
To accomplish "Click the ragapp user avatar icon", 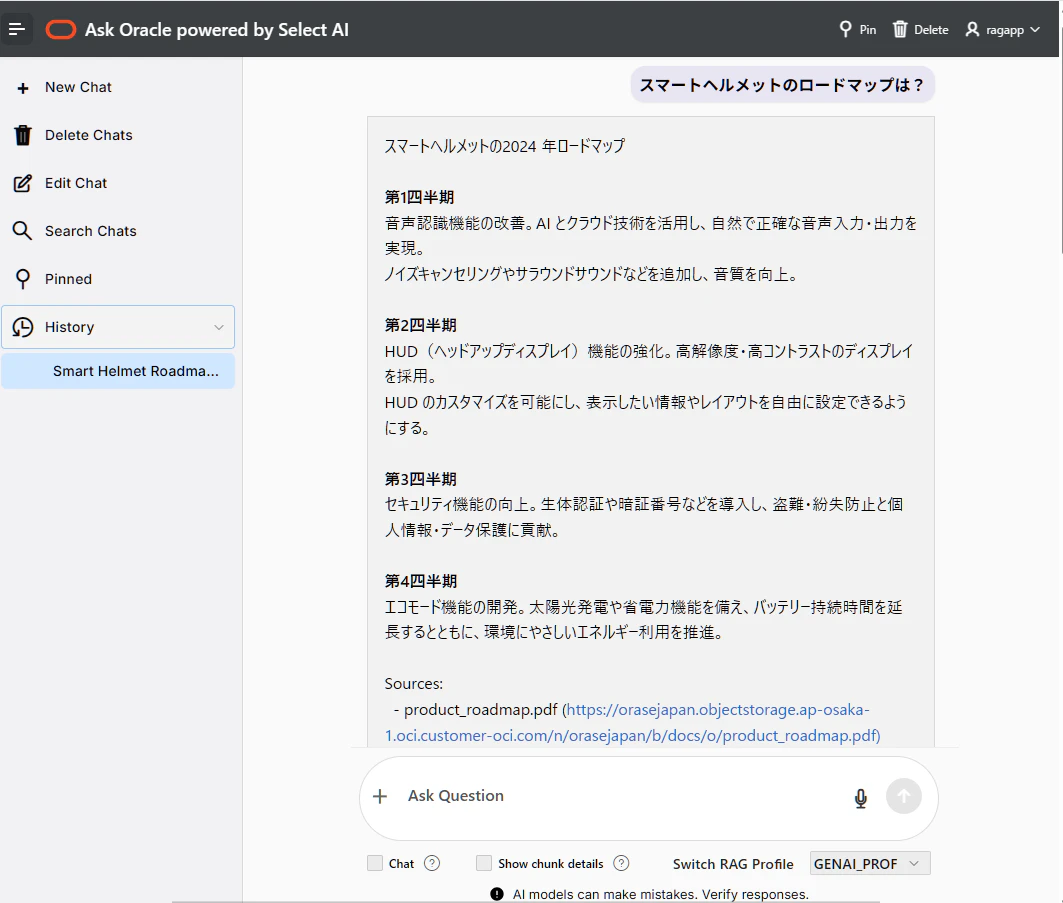I will 972,29.
